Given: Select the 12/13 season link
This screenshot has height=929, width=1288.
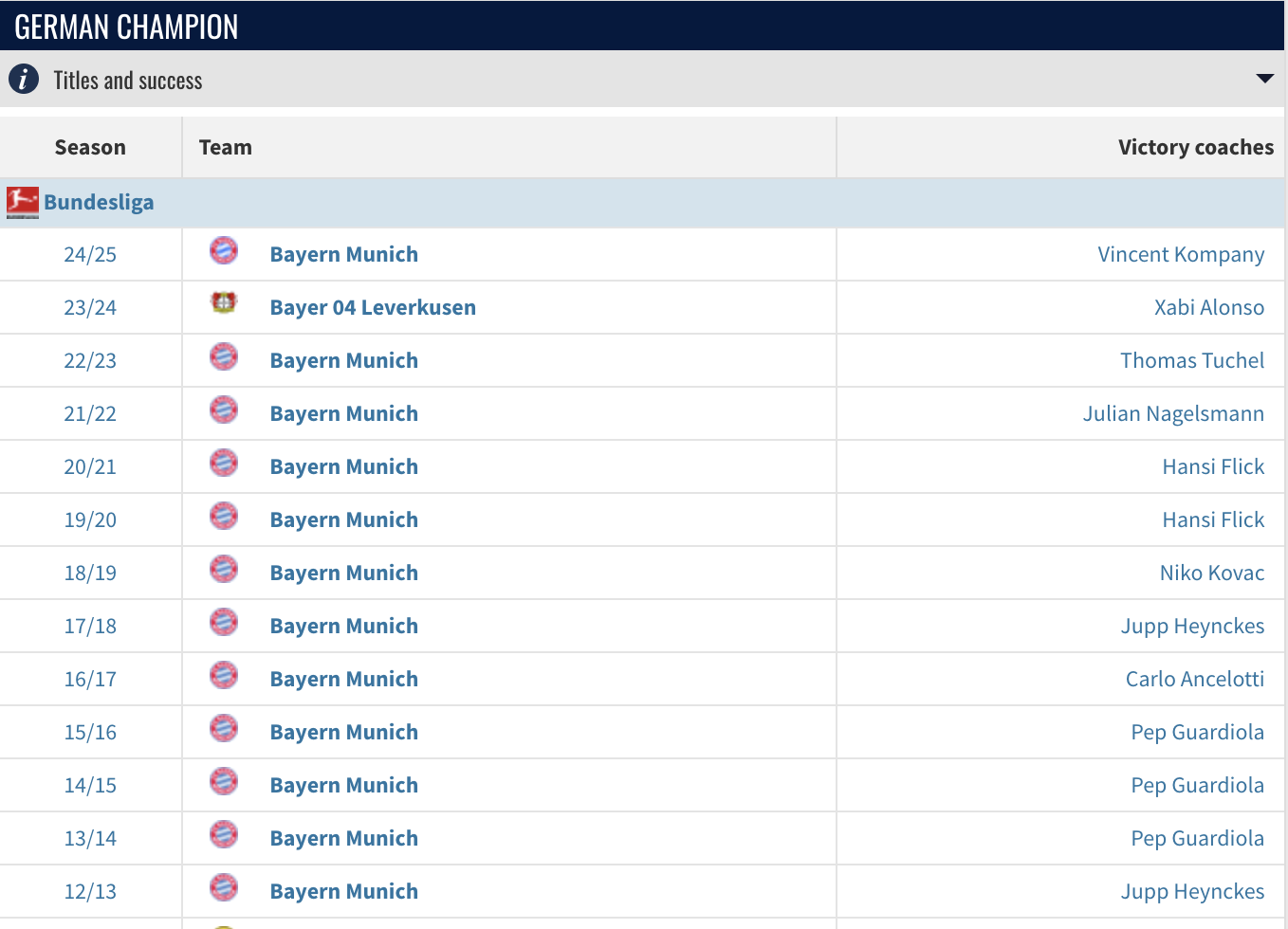Looking at the screenshot, I should (90, 891).
